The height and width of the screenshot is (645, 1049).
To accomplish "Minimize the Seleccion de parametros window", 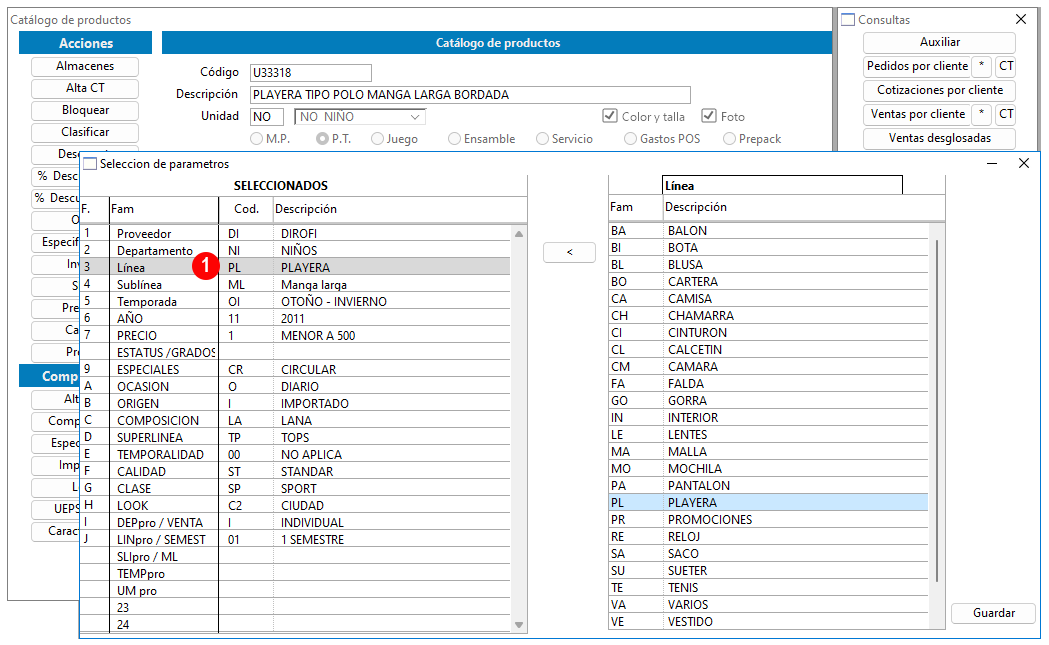I will click(x=992, y=163).
